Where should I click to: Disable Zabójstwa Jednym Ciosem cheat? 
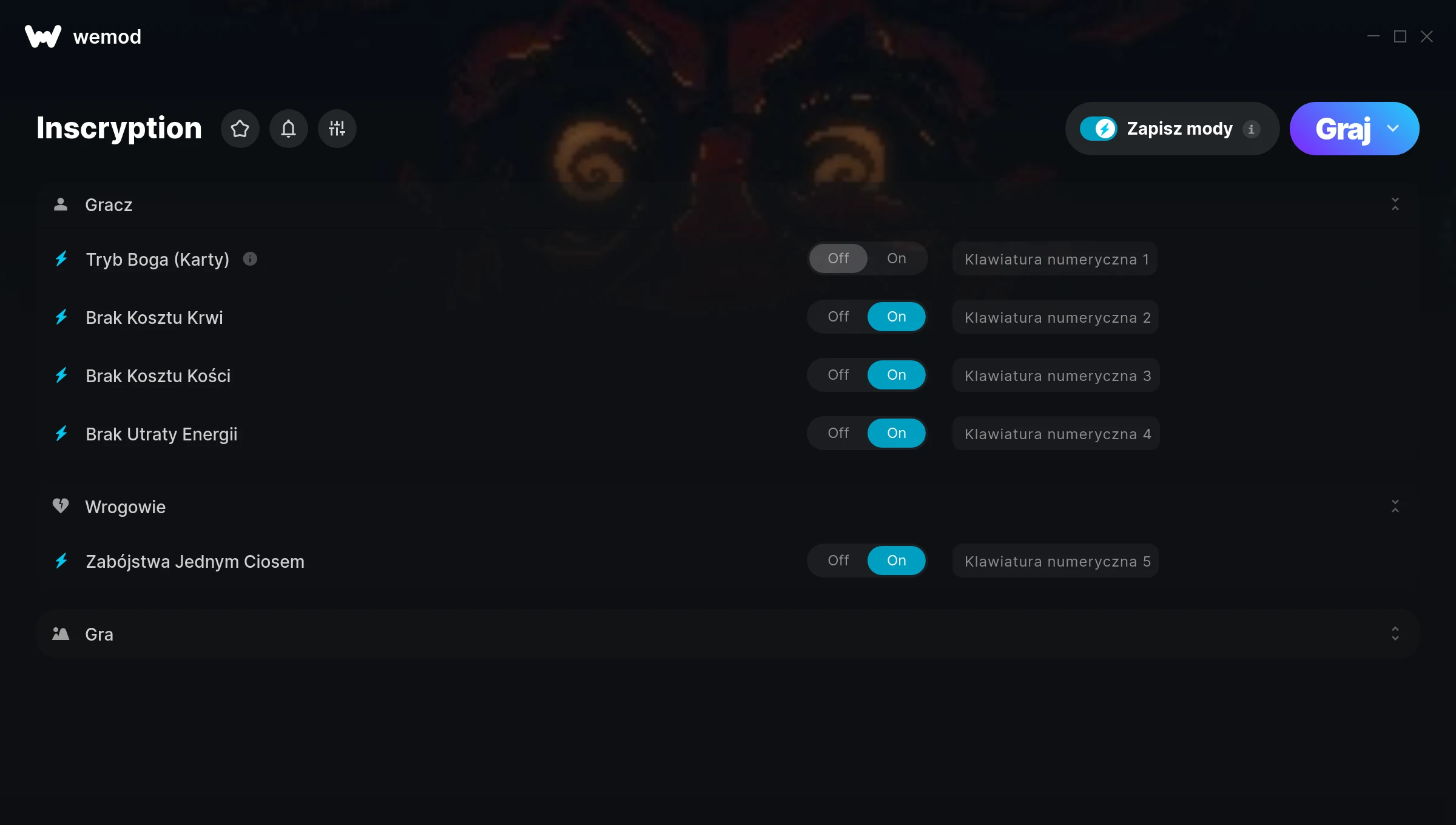[838, 561]
